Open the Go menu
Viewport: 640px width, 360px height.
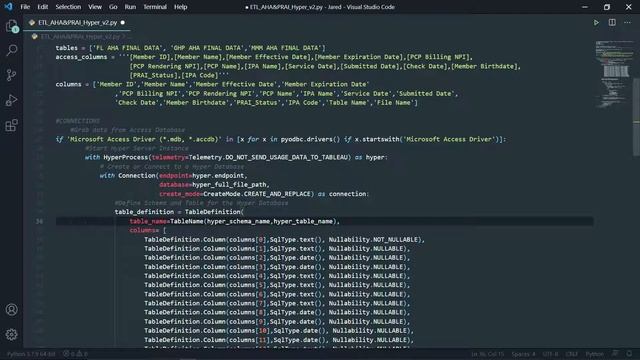(113, 7)
